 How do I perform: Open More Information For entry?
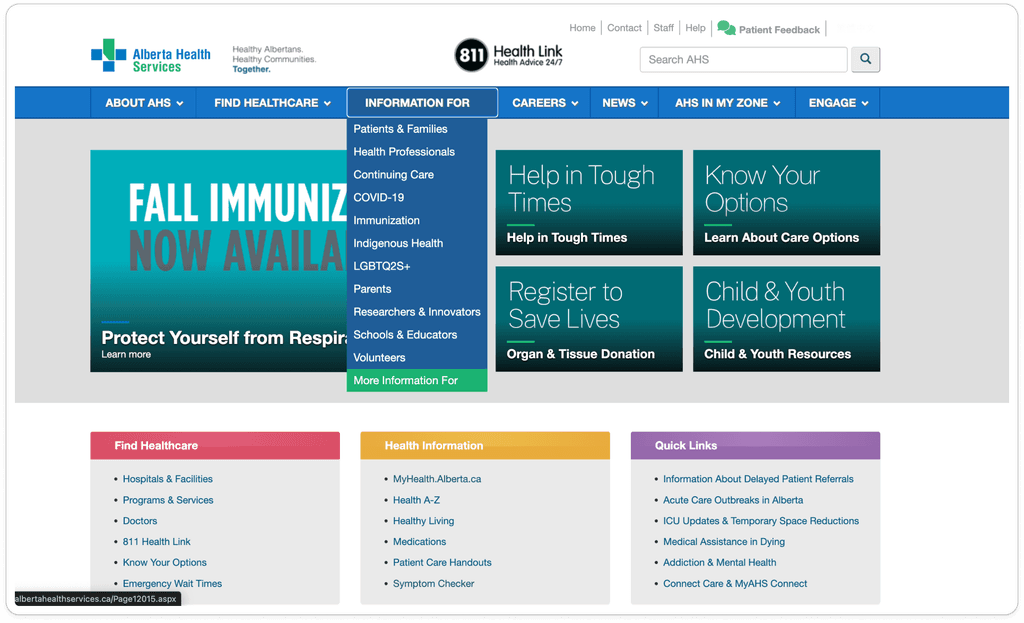417,381
